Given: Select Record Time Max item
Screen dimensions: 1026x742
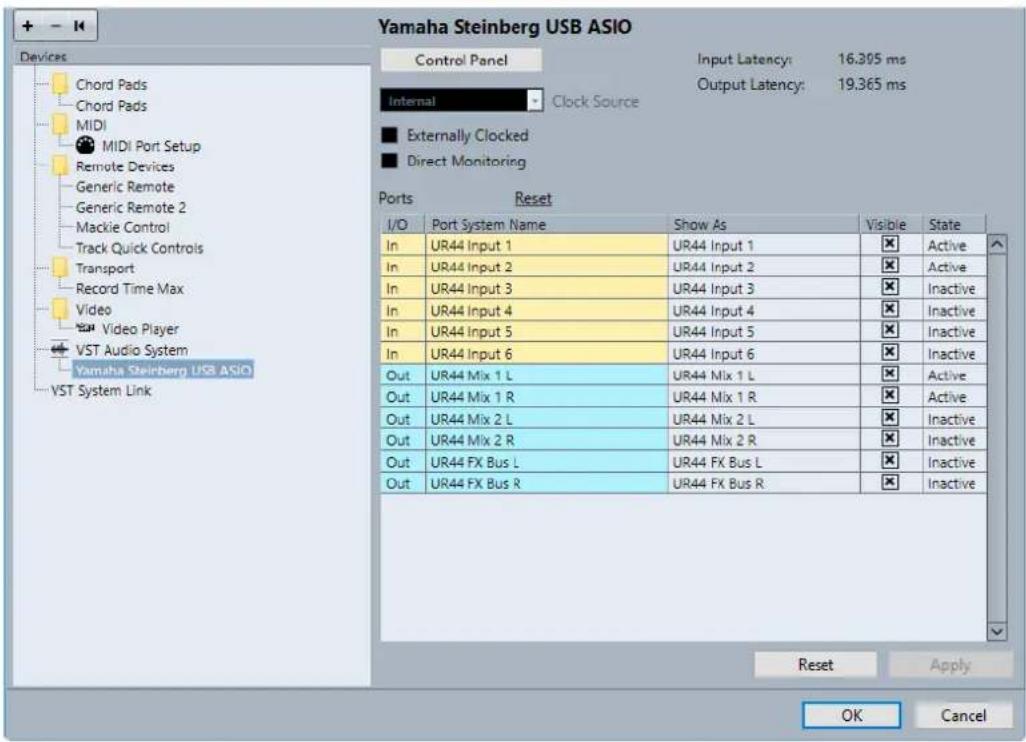Looking at the screenshot, I should [x=130, y=289].
